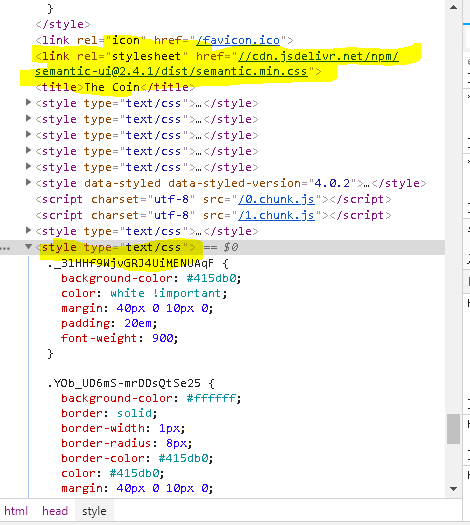Click 'border: solid' declaration
Screen dimensions: 470x525
click(x=109, y=414)
